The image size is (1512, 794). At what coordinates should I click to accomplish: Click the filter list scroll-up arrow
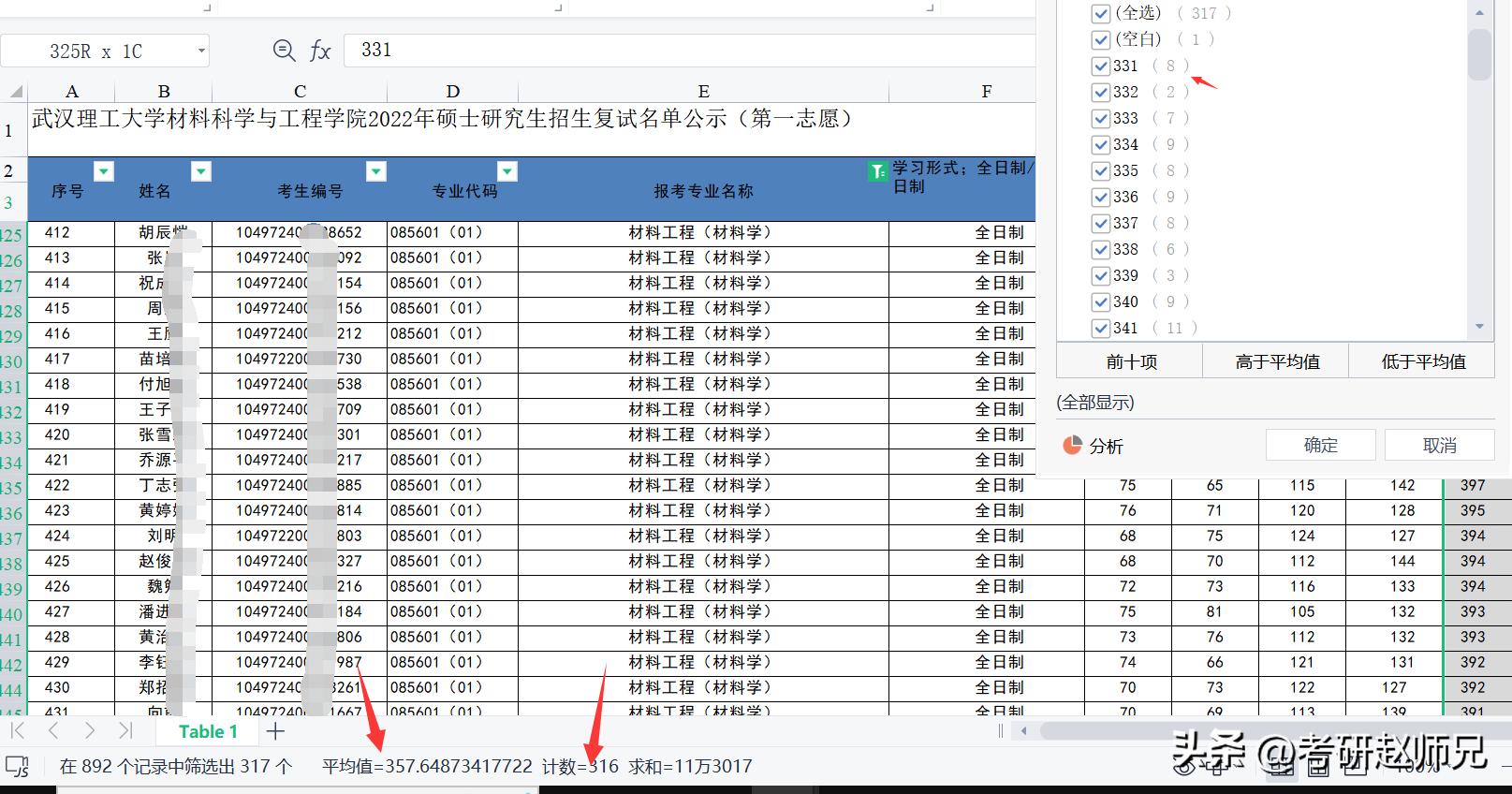pyautogui.click(x=1479, y=13)
